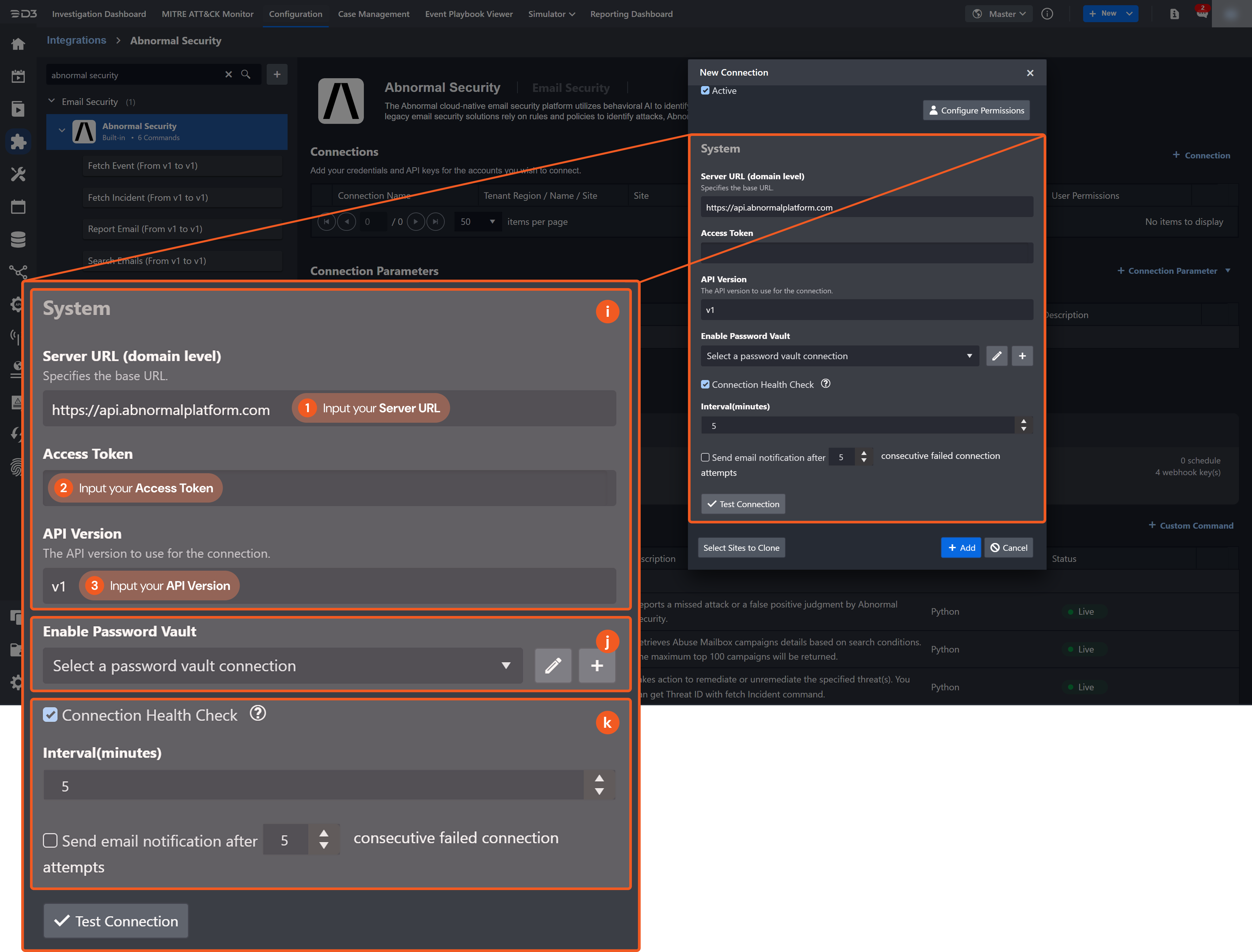Viewport: 1252px width, 952px height.
Task: Open the info circle icon in top bar
Action: coord(1047,14)
